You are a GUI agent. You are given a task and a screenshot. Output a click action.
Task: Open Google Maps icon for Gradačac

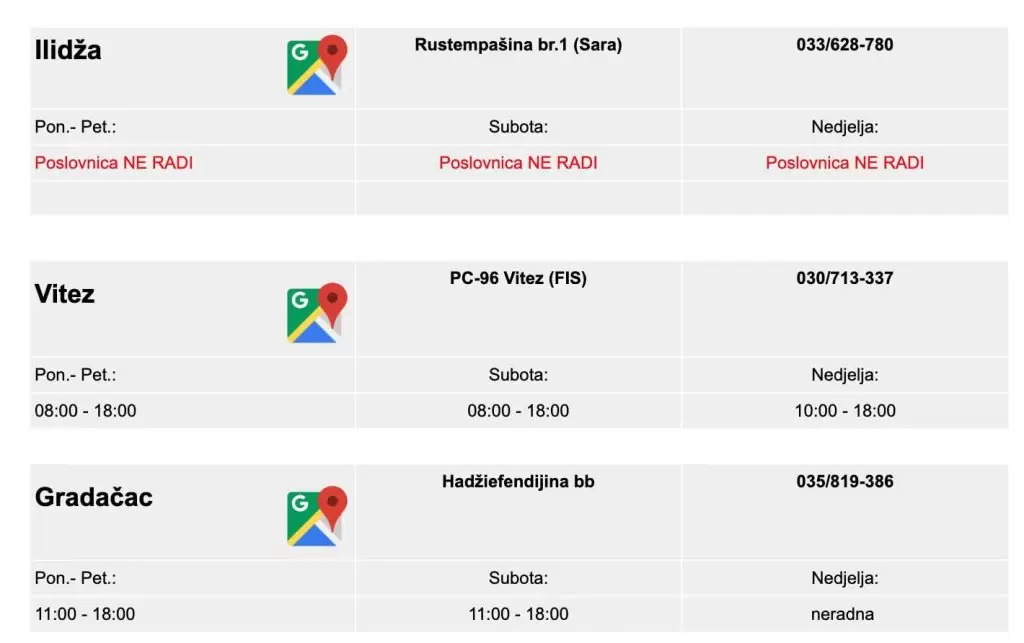click(x=316, y=517)
